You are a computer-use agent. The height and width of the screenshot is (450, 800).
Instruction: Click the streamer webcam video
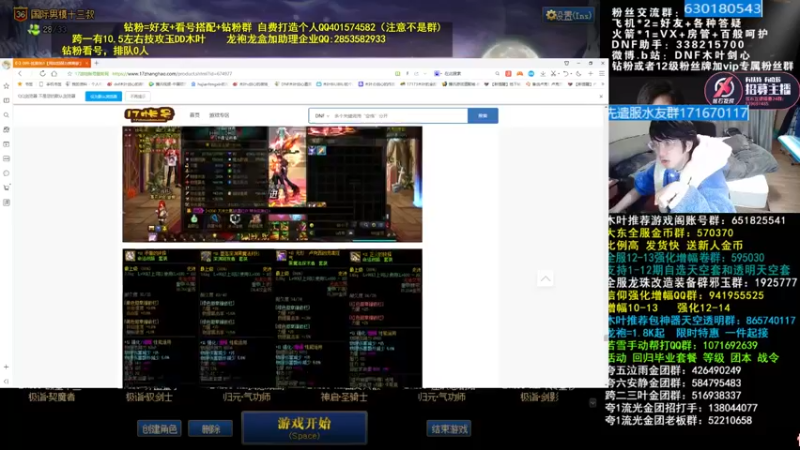(704, 166)
